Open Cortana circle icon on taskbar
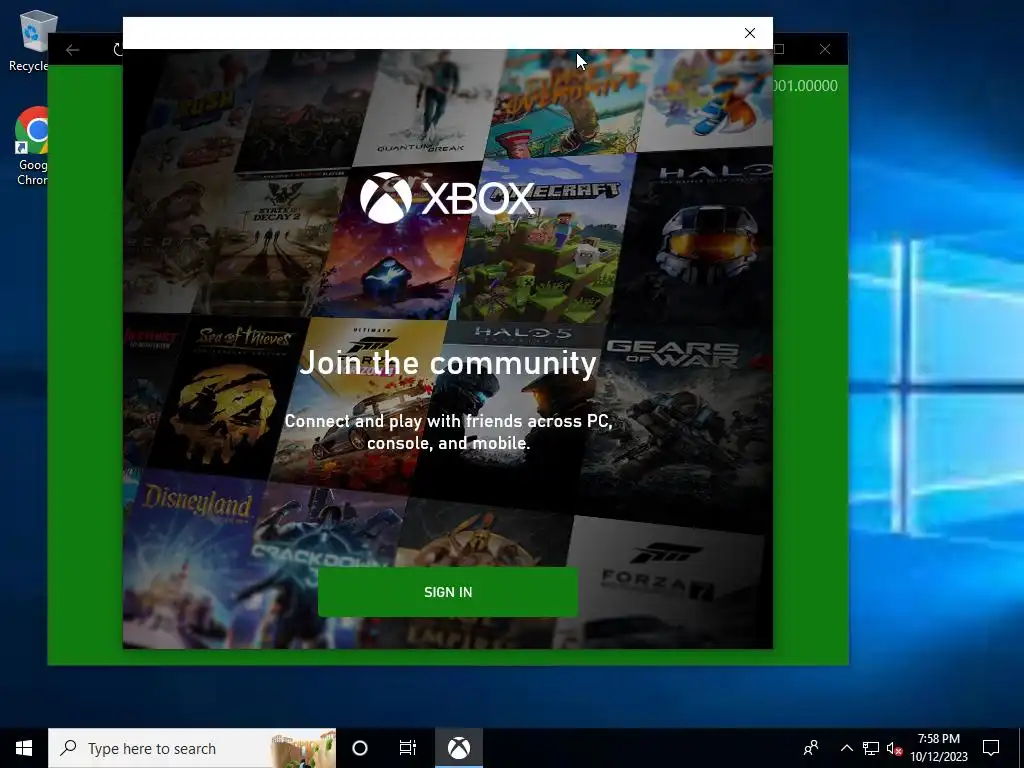This screenshot has height=768, width=1024. tap(360, 748)
